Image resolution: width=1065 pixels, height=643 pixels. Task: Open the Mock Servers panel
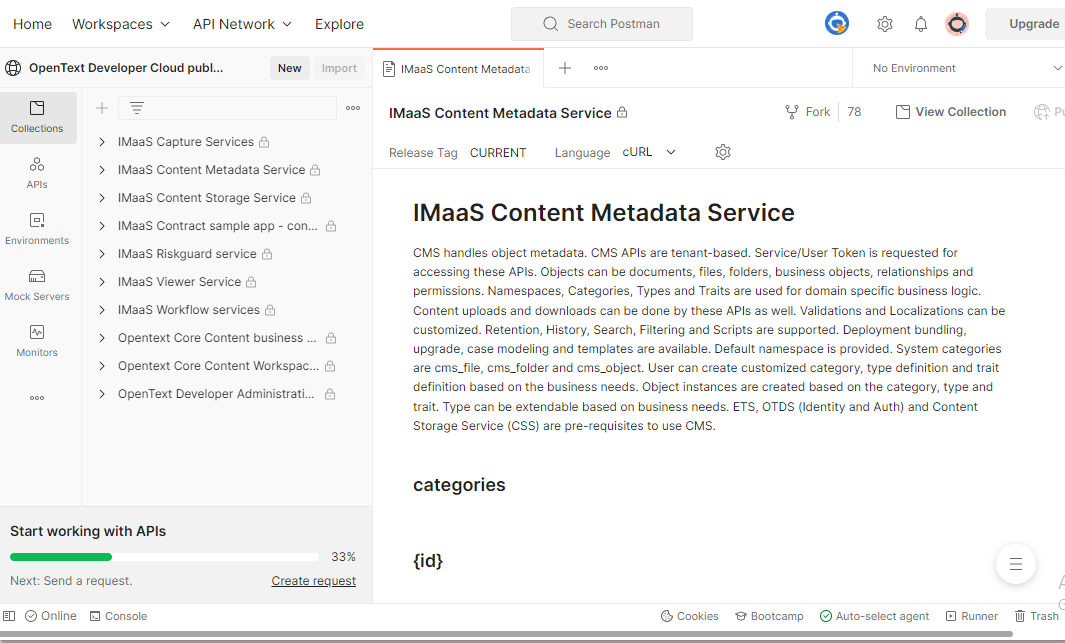pyautogui.click(x=37, y=285)
